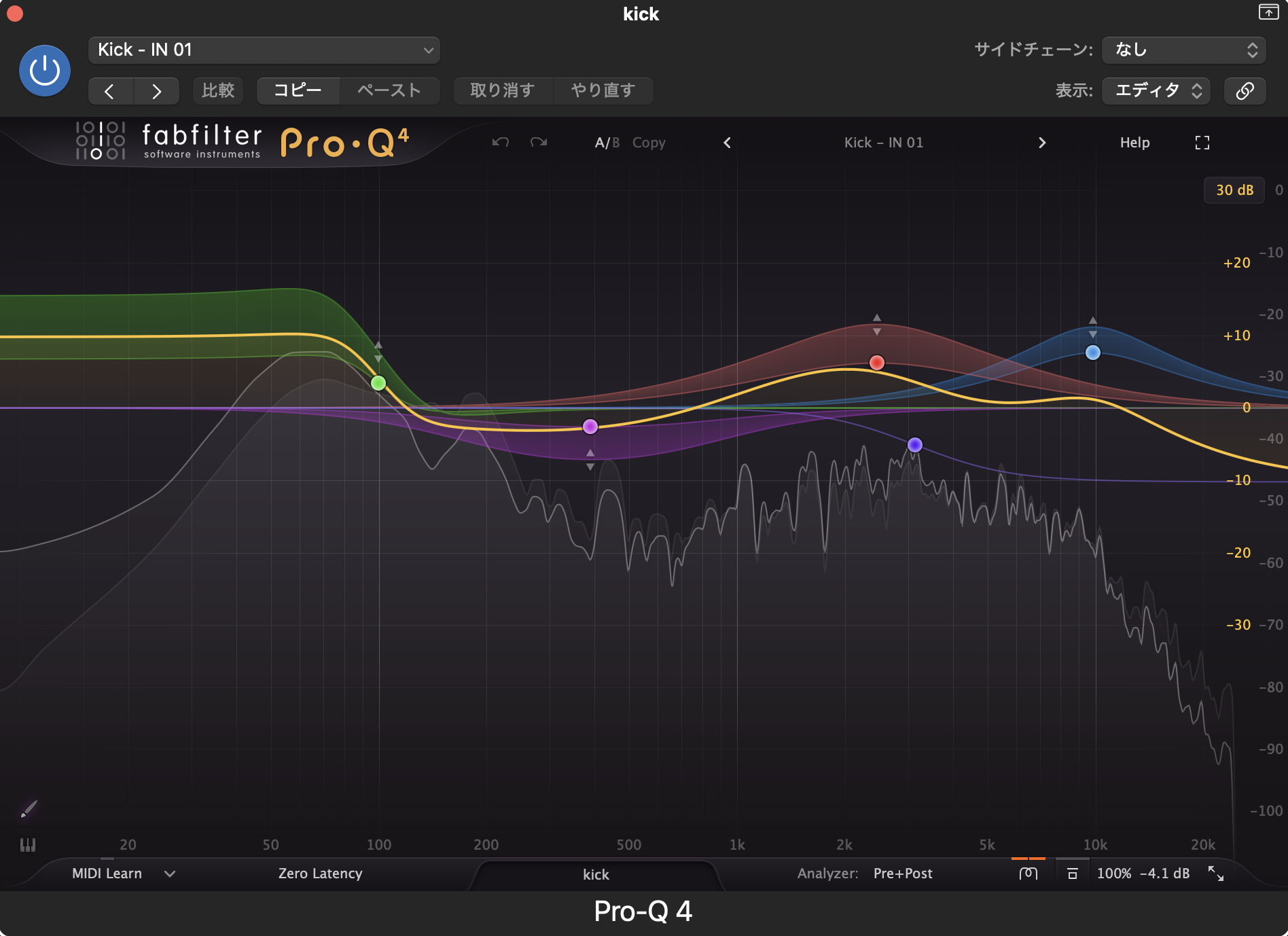This screenshot has width=1288, height=936.
Task: Enable MIDI Learn
Action: coord(107,874)
